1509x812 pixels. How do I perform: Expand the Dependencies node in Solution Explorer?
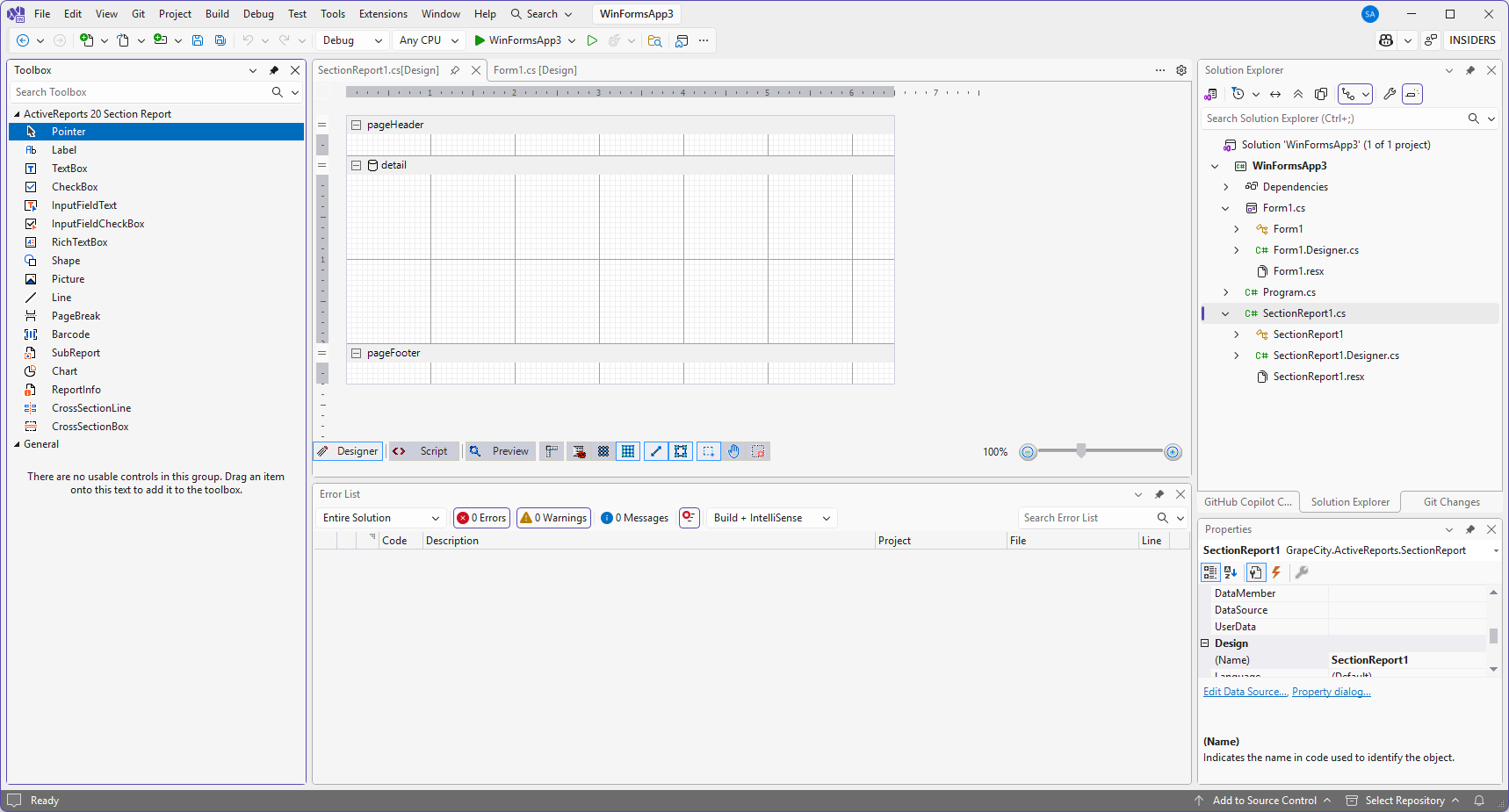[x=1226, y=187]
